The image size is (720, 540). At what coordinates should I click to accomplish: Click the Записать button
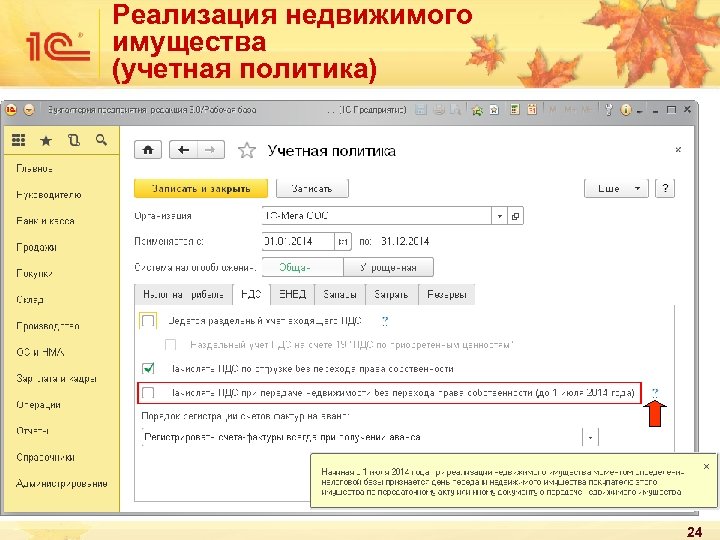point(312,188)
